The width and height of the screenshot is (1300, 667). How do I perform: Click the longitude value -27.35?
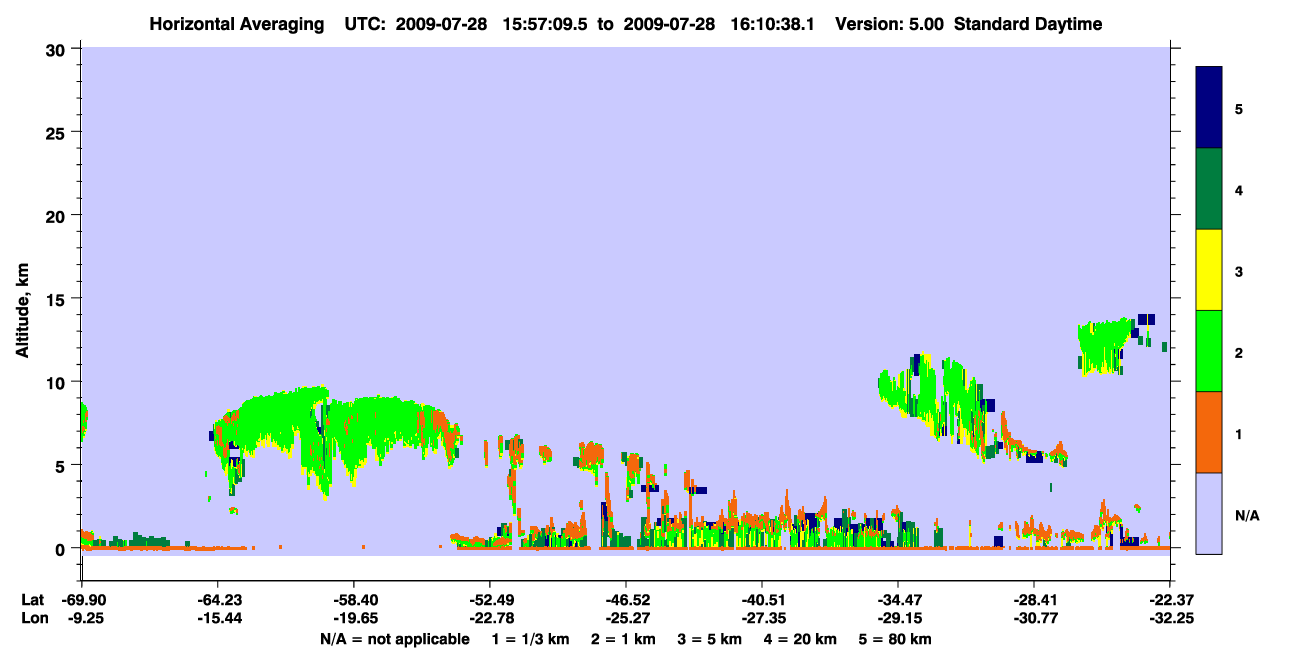[x=762, y=619]
